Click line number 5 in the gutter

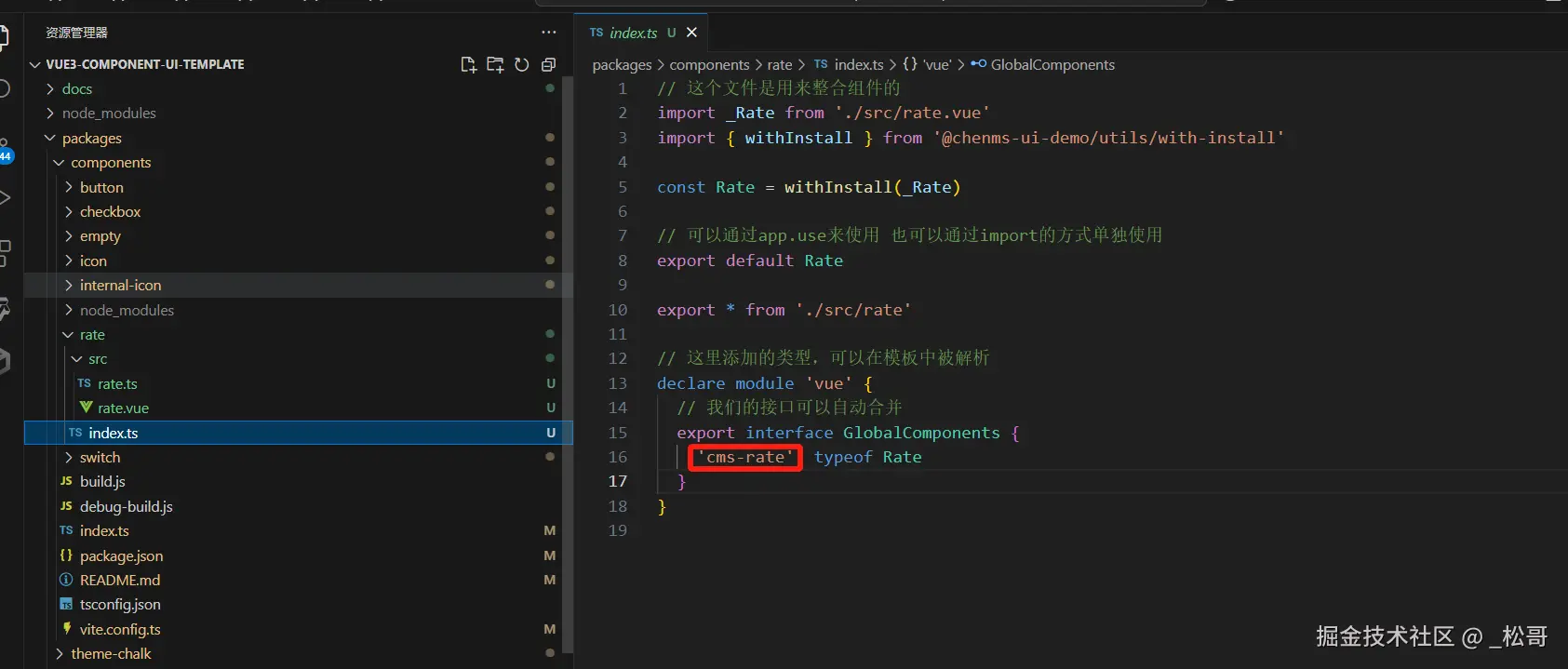click(623, 187)
